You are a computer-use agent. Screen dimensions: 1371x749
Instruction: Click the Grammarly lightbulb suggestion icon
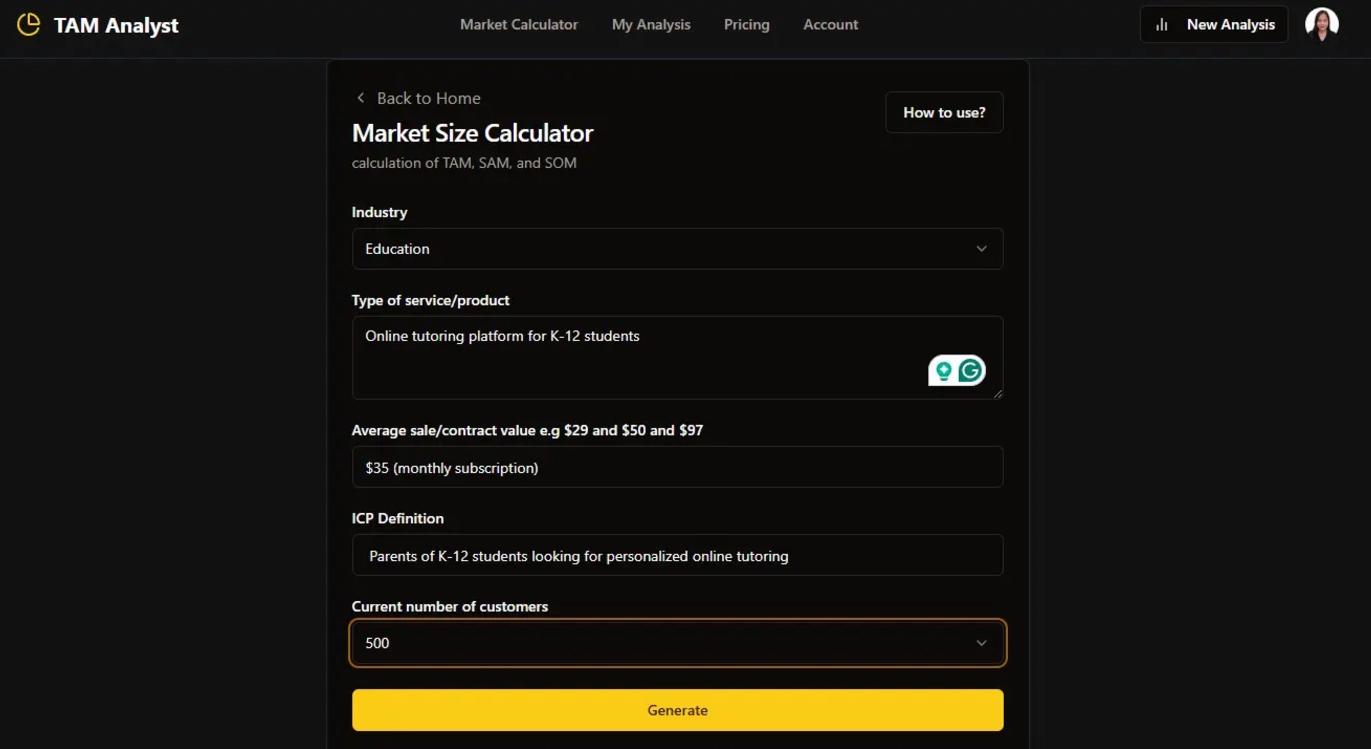[943, 371]
